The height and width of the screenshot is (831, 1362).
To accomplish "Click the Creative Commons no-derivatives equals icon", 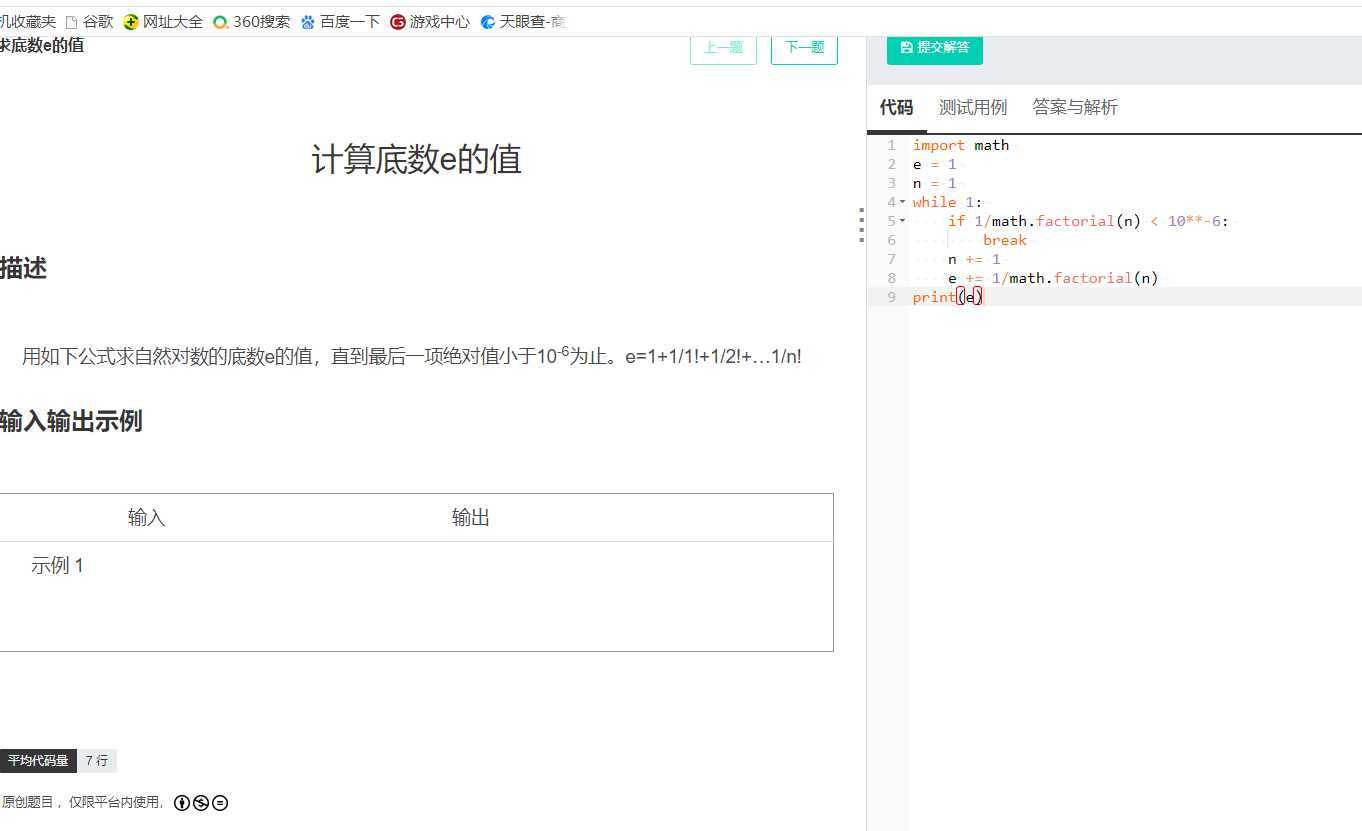I will 220,802.
